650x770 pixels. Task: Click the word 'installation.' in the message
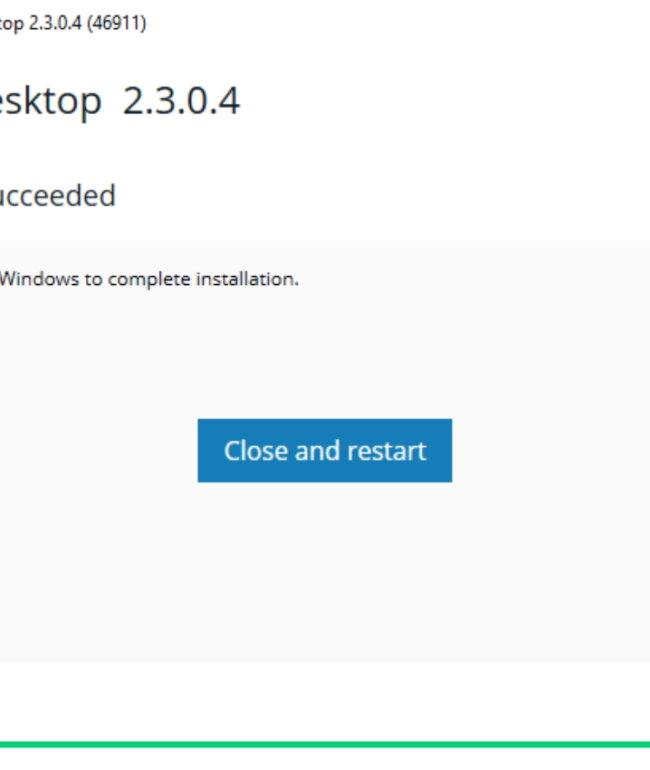click(x=247, y=279)
